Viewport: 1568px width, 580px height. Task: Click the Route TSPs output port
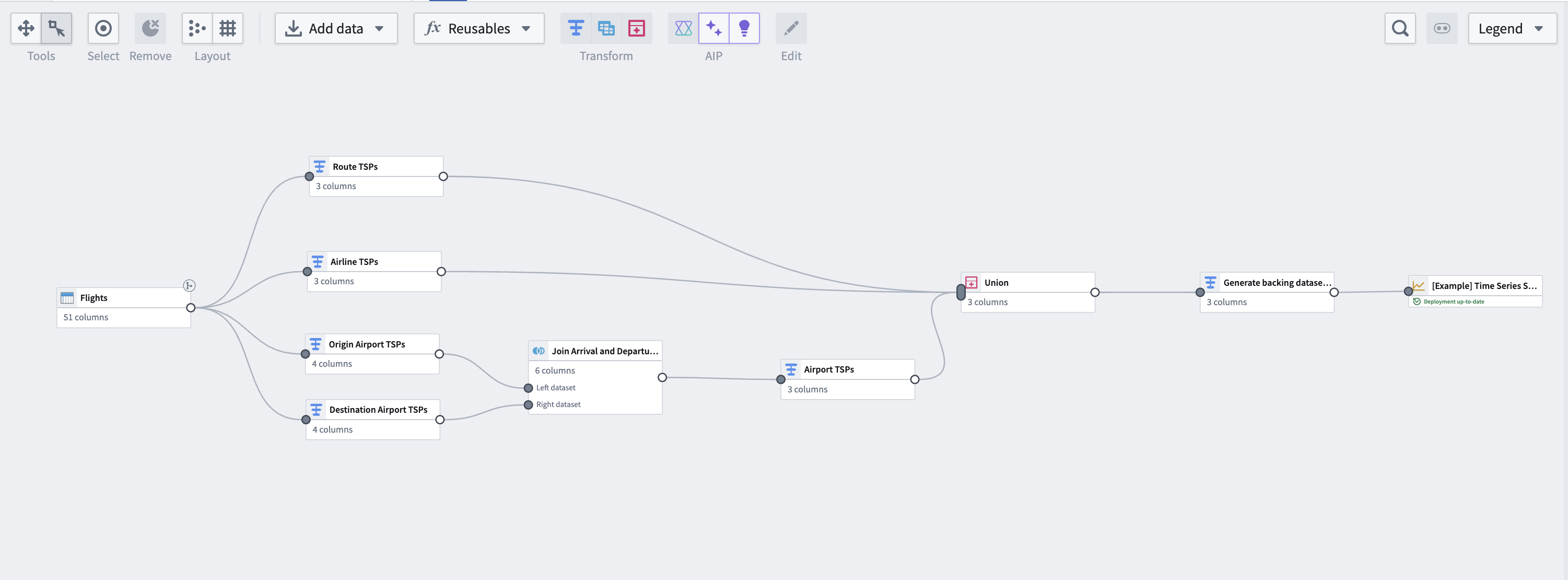pos(443,177)
